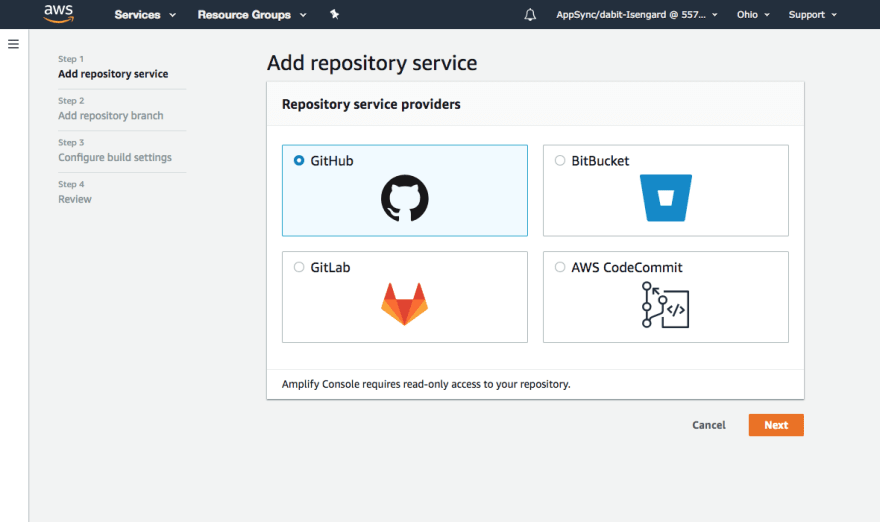The height and width of the screenshot is (522, 880).
Task: Click the 'Amplify Console requires read-only access' note
Action: click(426, 384)
